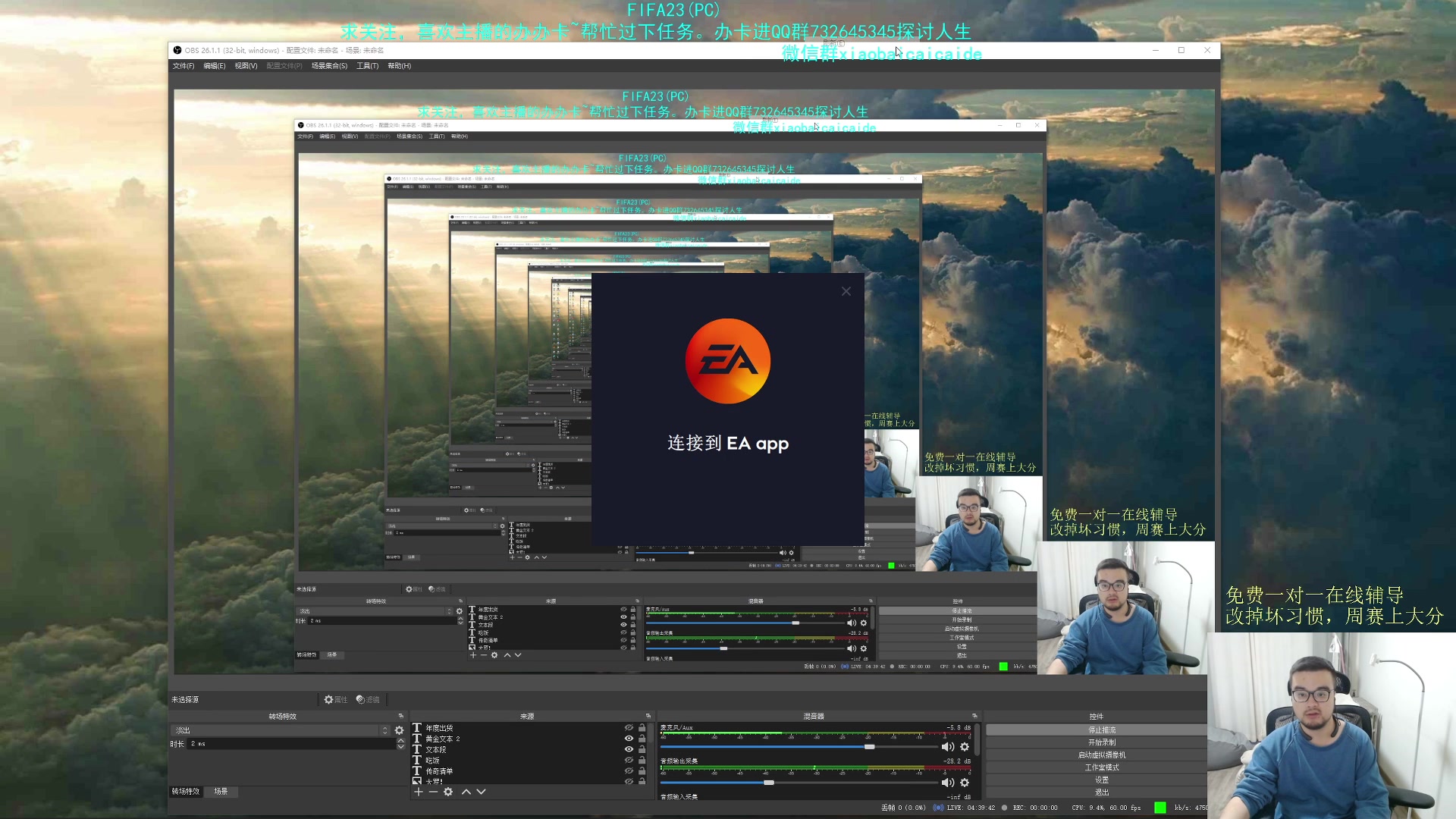
Task: Open 音频输出采集 audio settings gear
Action: (x=965, y=783)
